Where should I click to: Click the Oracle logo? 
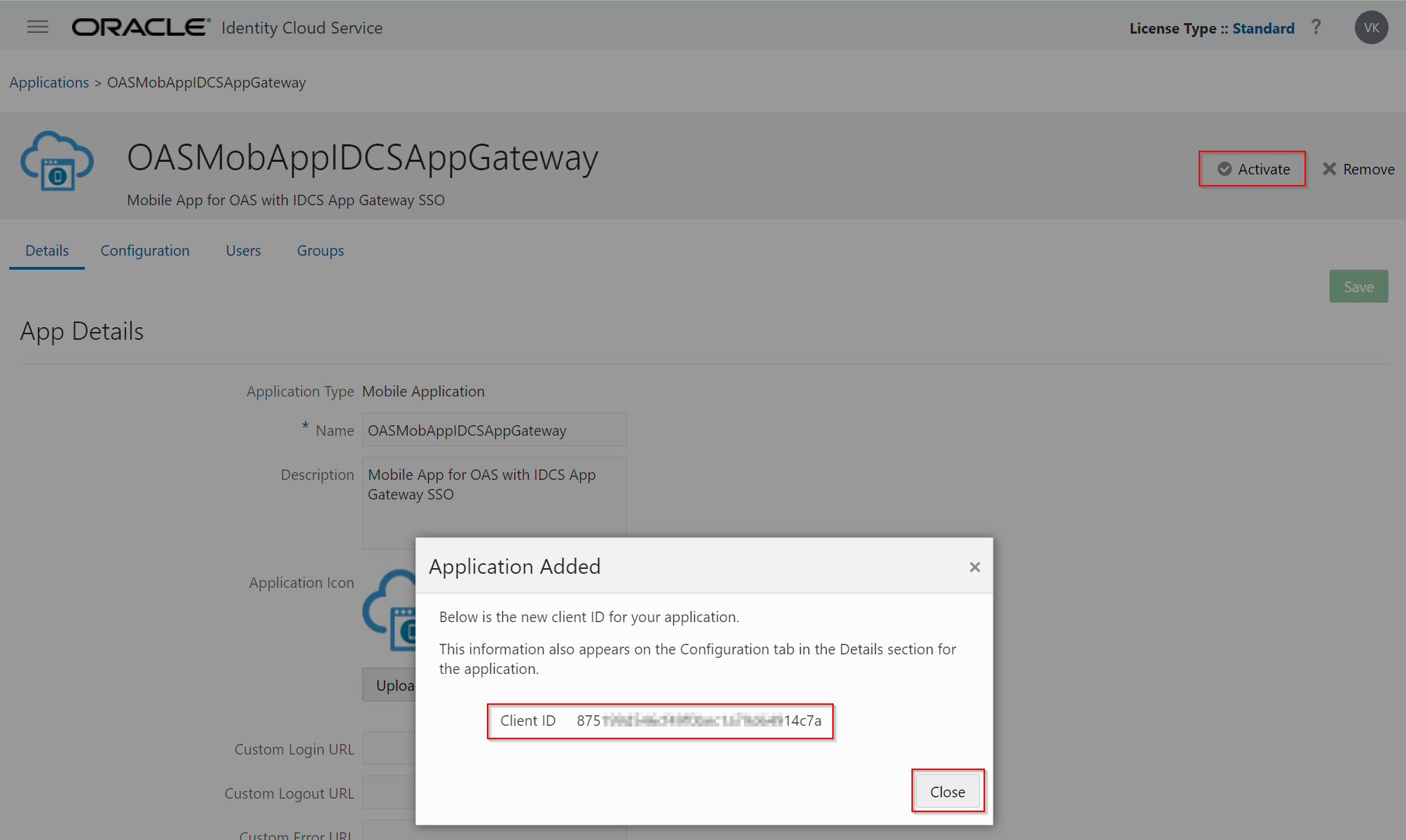[141, 27]
